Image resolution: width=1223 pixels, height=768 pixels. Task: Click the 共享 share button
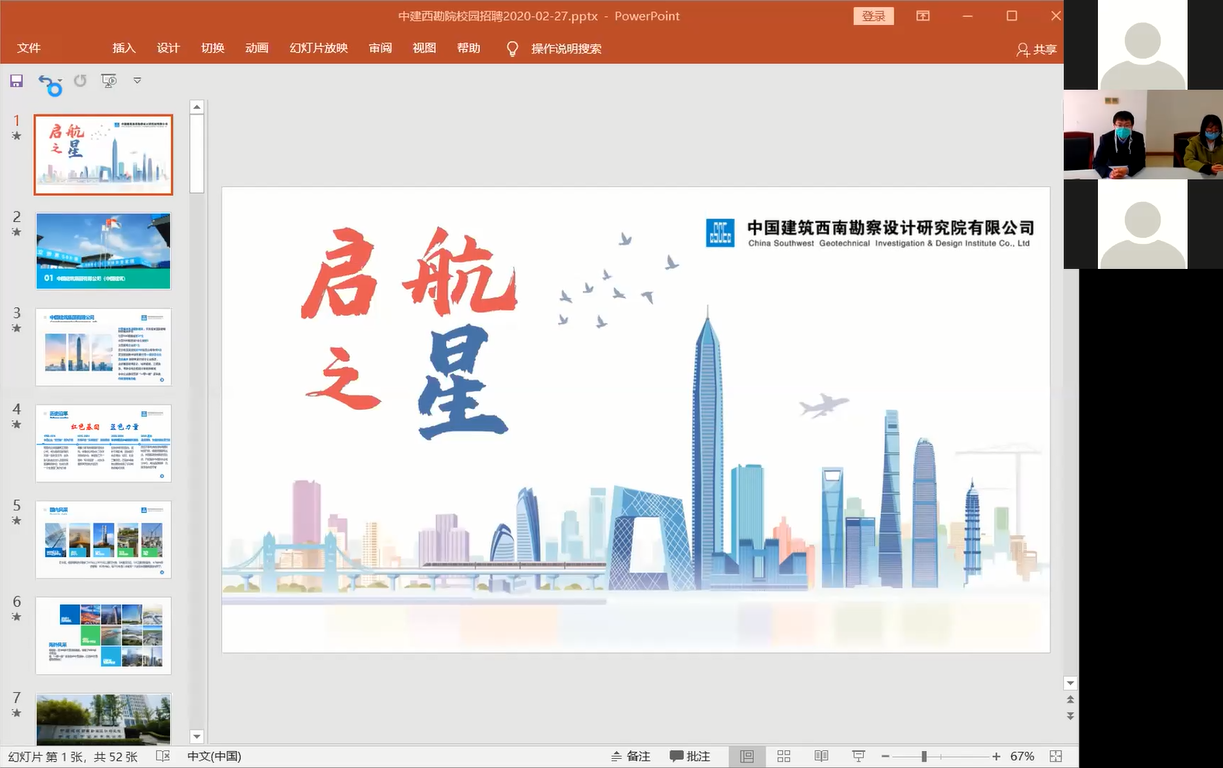point(1036,49)
